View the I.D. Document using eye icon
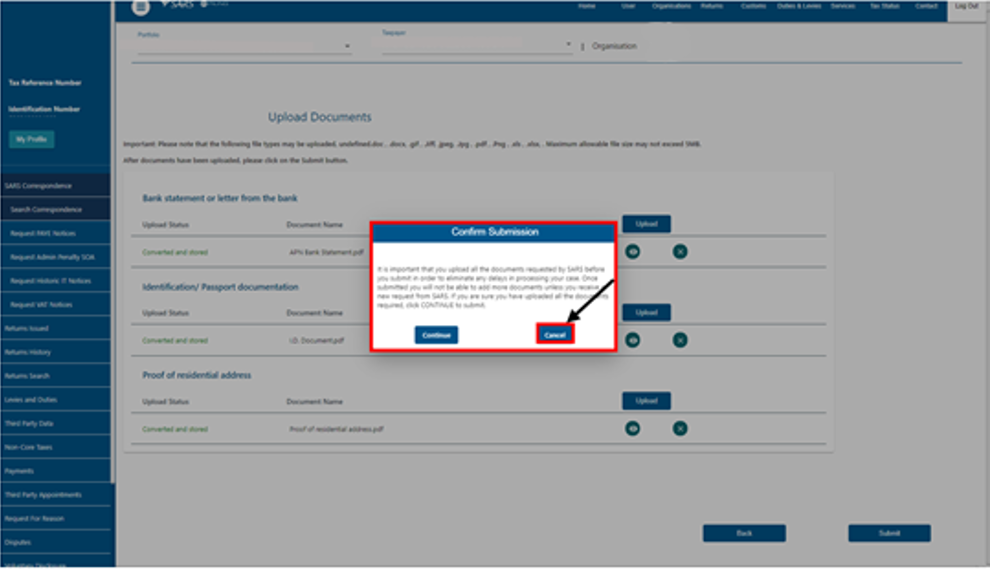 (x=633, y=340)
